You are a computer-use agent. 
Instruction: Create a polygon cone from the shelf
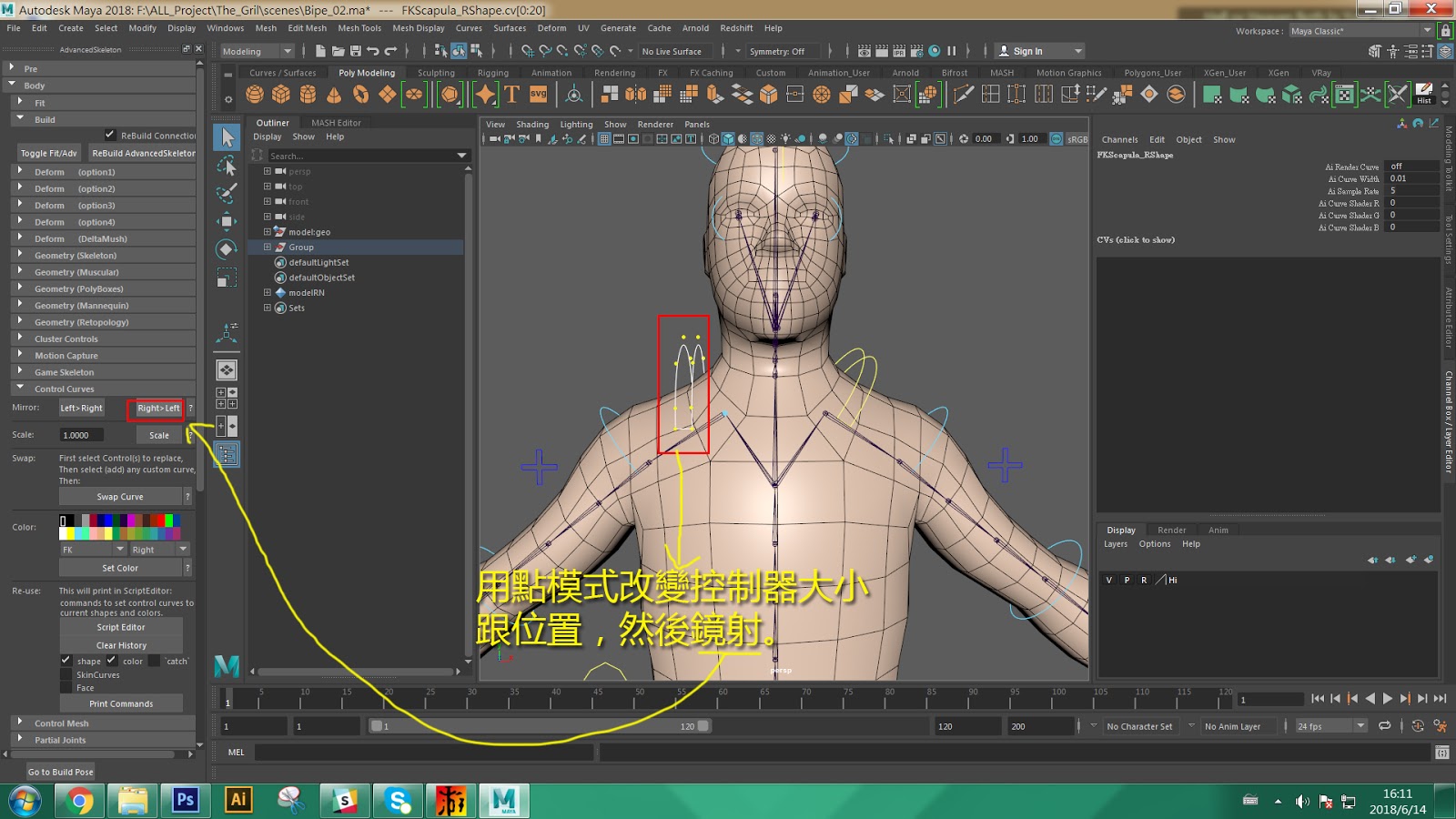[334, 94]
